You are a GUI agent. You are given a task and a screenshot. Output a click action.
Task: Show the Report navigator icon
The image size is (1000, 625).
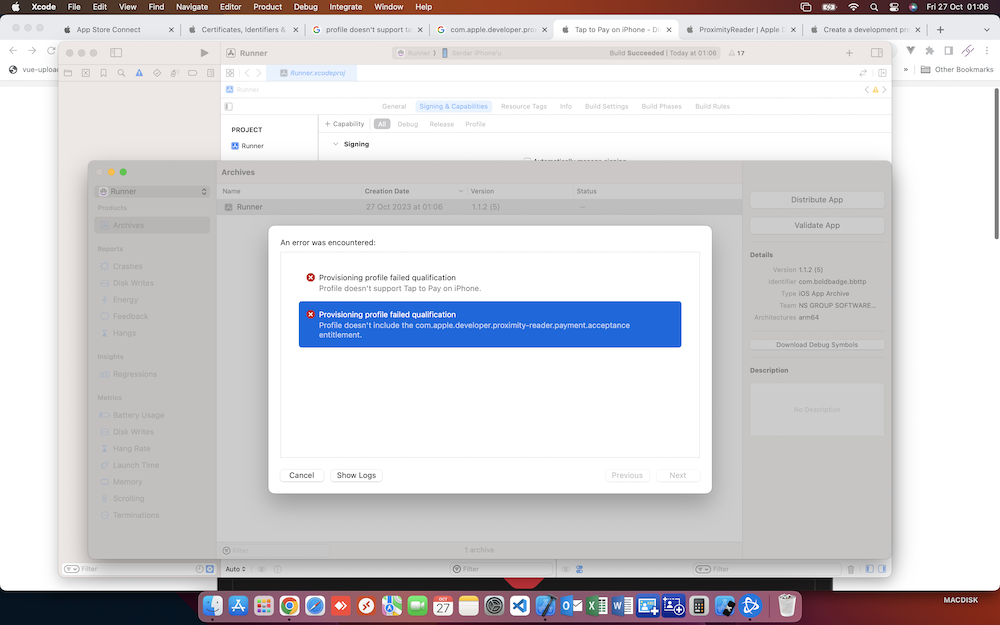pos(210,73)
